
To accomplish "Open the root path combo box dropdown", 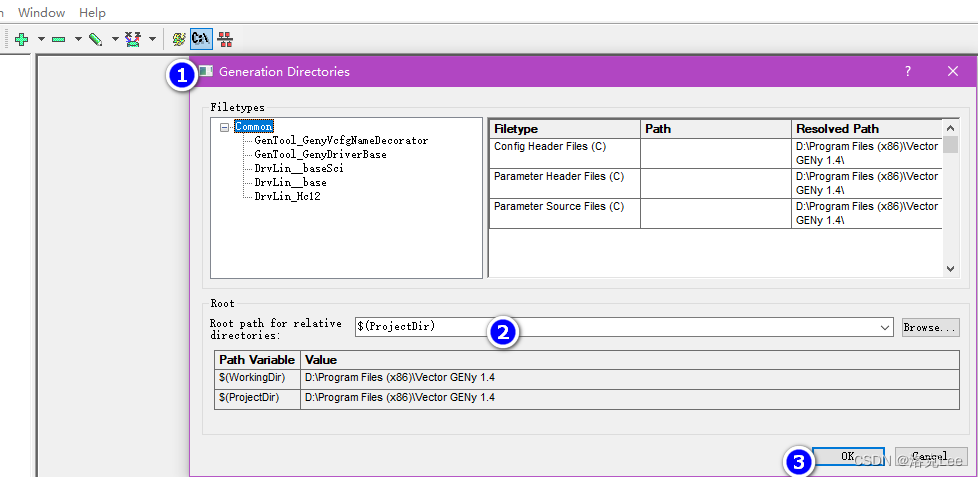I will tap(884, 327).
